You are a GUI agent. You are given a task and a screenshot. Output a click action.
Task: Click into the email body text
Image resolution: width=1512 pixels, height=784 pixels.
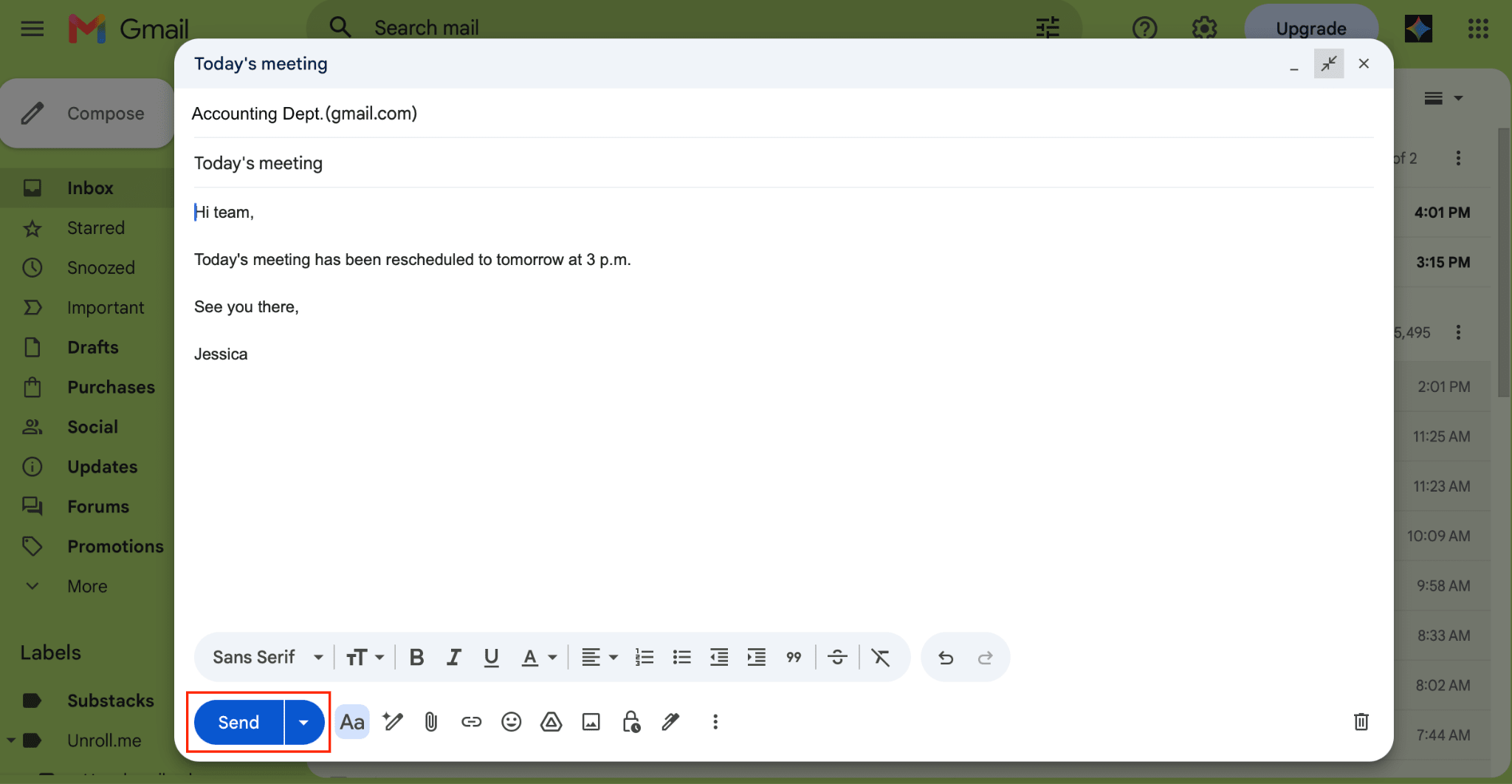point(783,413)
